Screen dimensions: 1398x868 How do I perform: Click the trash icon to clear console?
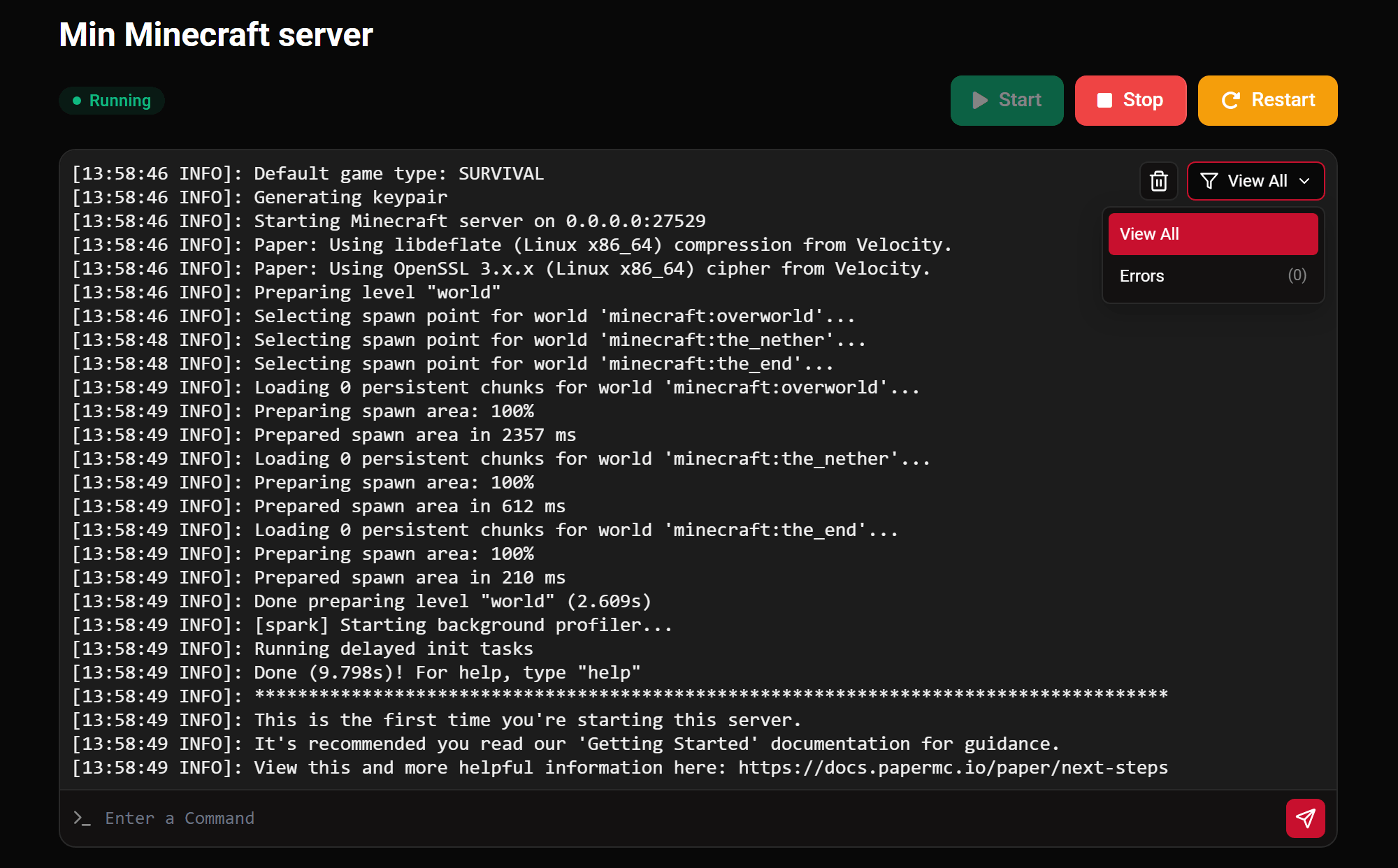click(x=1159, y=181)
